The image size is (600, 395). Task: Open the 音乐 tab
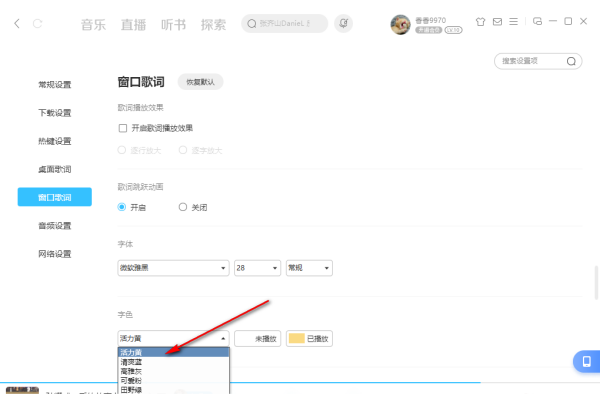point(93,25)
